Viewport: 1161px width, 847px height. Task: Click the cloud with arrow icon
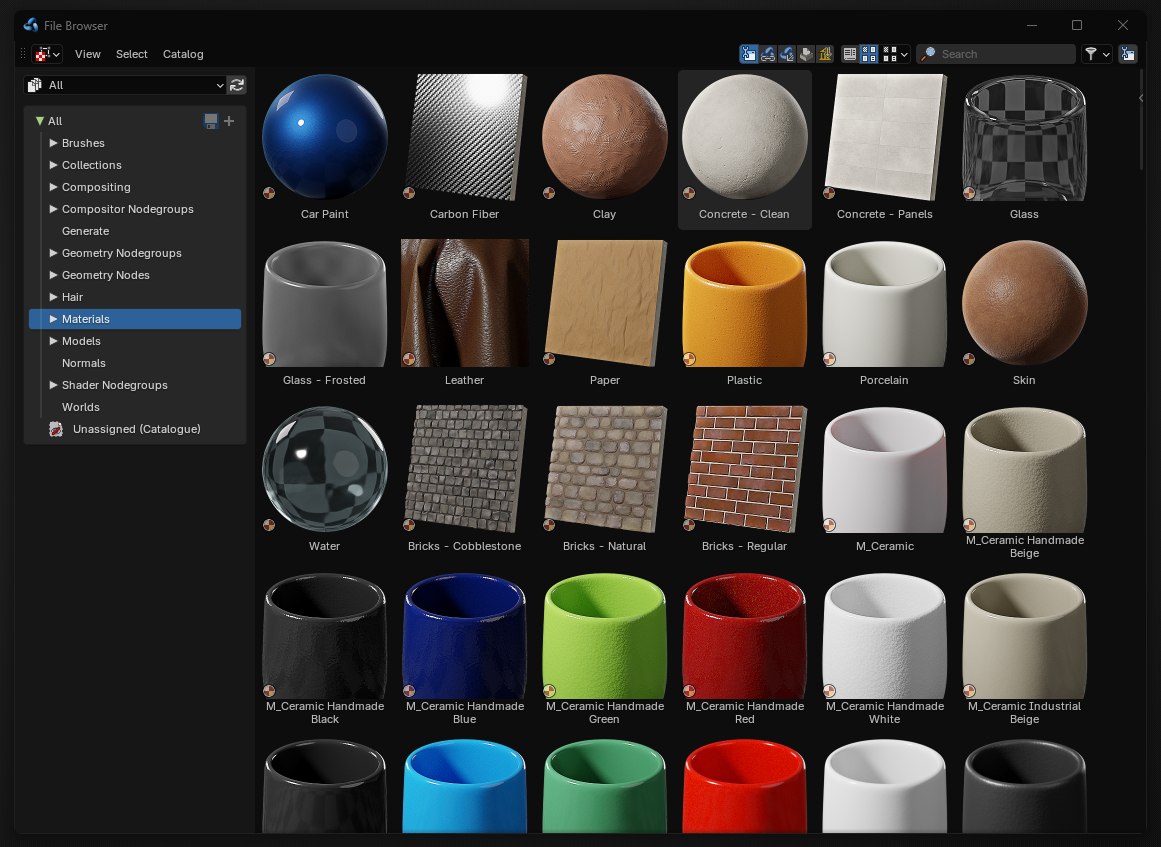tap(787, 54)
